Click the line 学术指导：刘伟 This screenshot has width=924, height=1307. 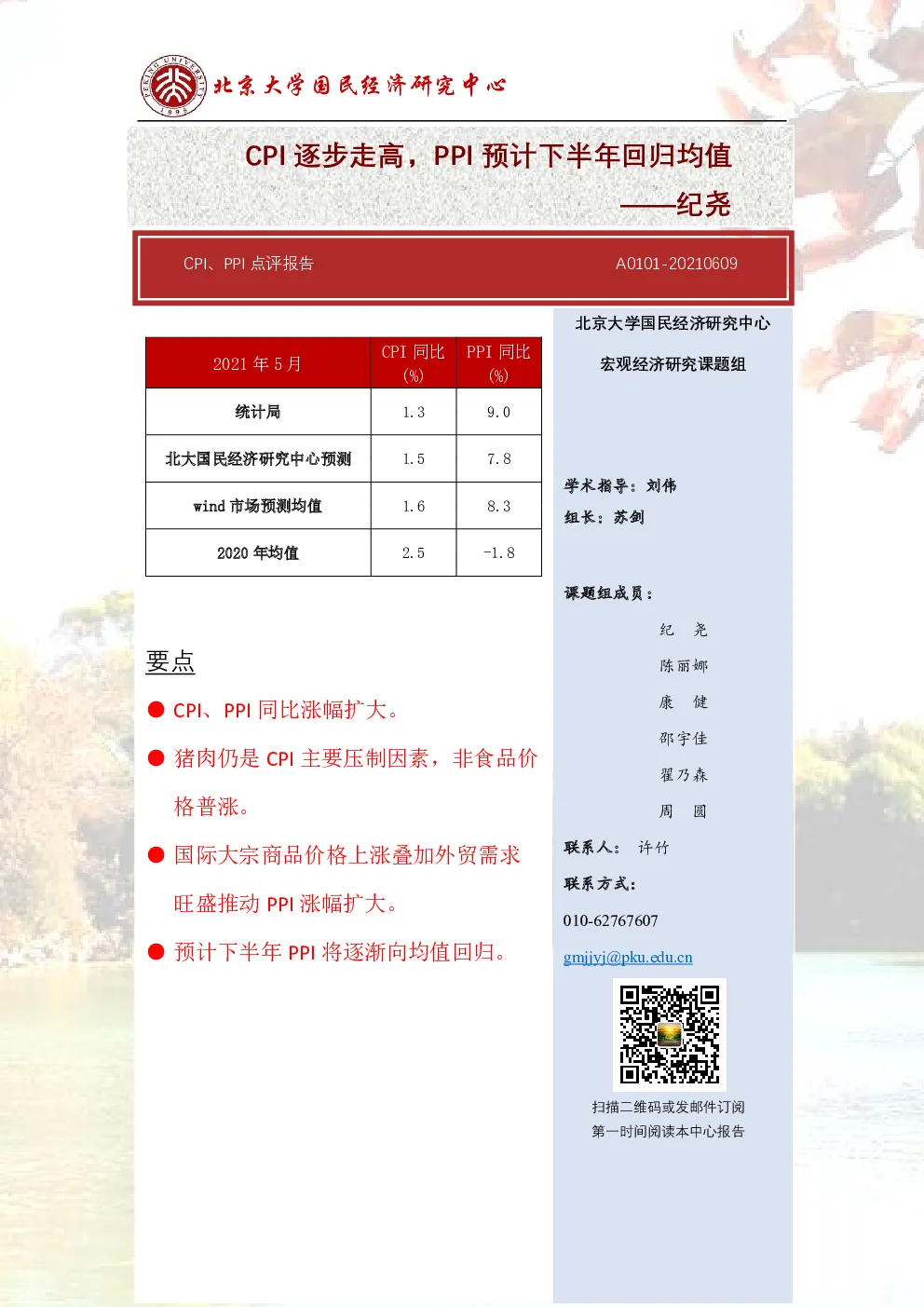pyautogui.click(x=620, y=485)
